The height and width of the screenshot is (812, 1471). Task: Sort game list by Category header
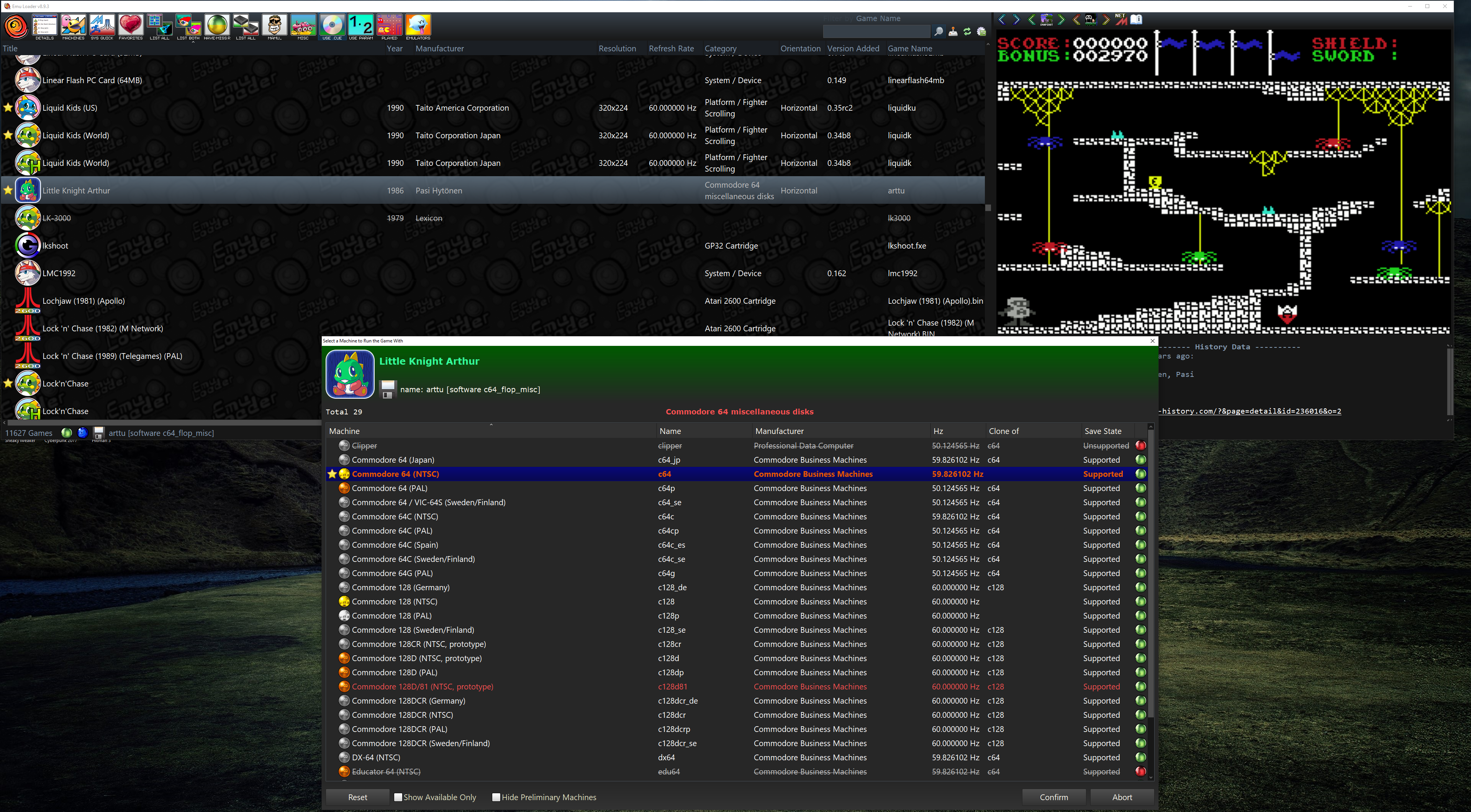pyautogui.click(x=720, y=49)
